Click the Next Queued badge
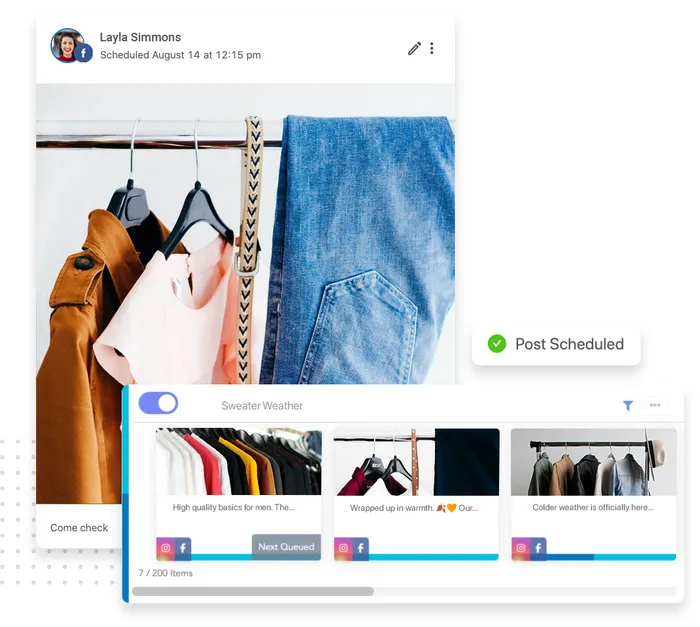This screenshot has height=627, width=700. (x=286, y=547)
